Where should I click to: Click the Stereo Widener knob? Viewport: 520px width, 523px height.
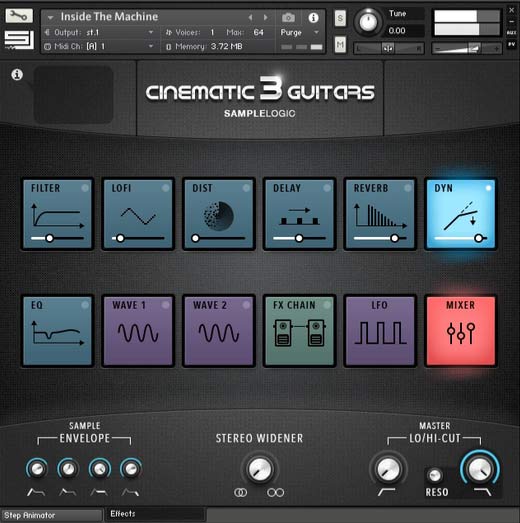(259, 469)
